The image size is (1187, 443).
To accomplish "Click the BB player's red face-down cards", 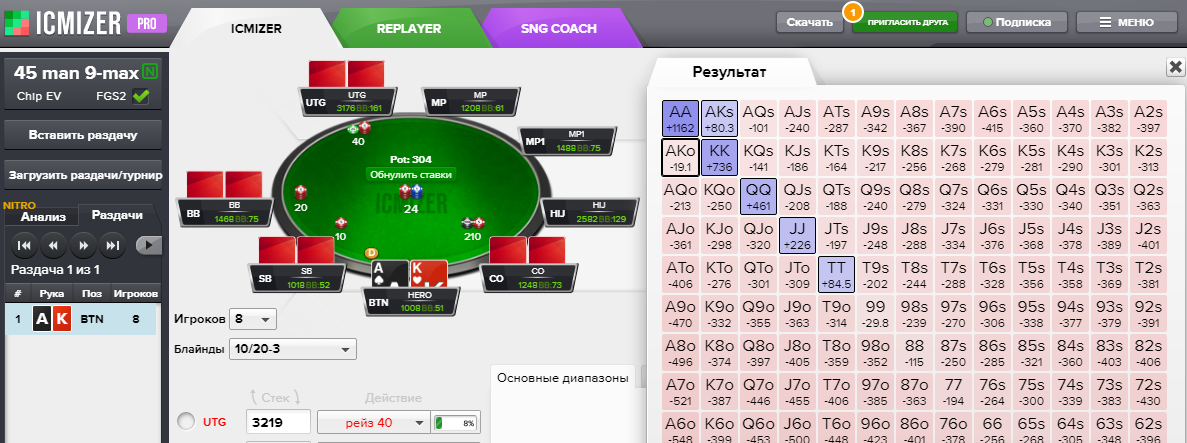I will [x=225, y=185].
